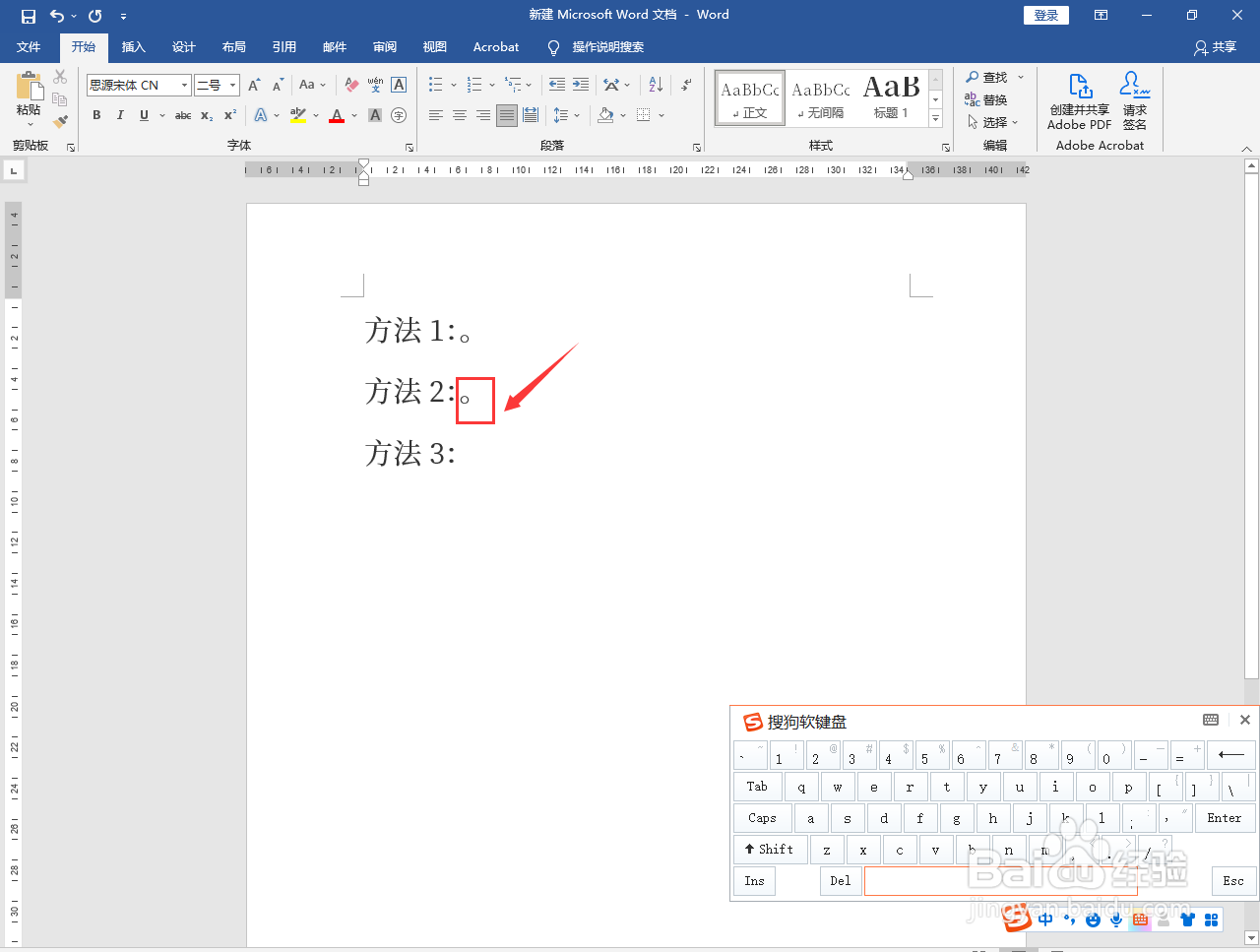Viewport: 1260px width, 952px height.
Task: Click the Sogou voice input microphone icon
Action: [1116, 920]
